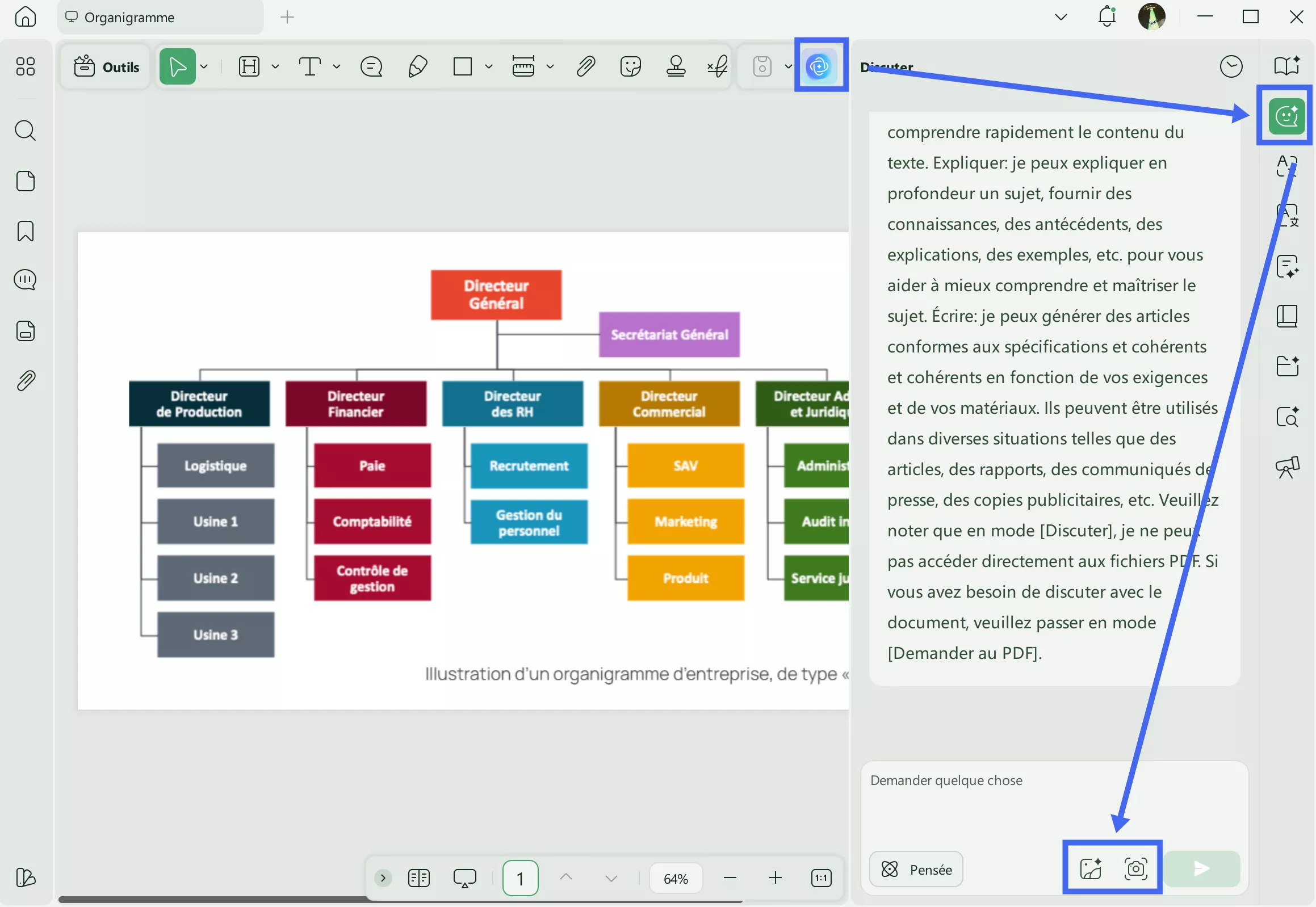This screenshot has width=1316, height=907.
Task: Expand the text tool dropdown arrow
Action: pyautogui.click(x=337, y=66)
